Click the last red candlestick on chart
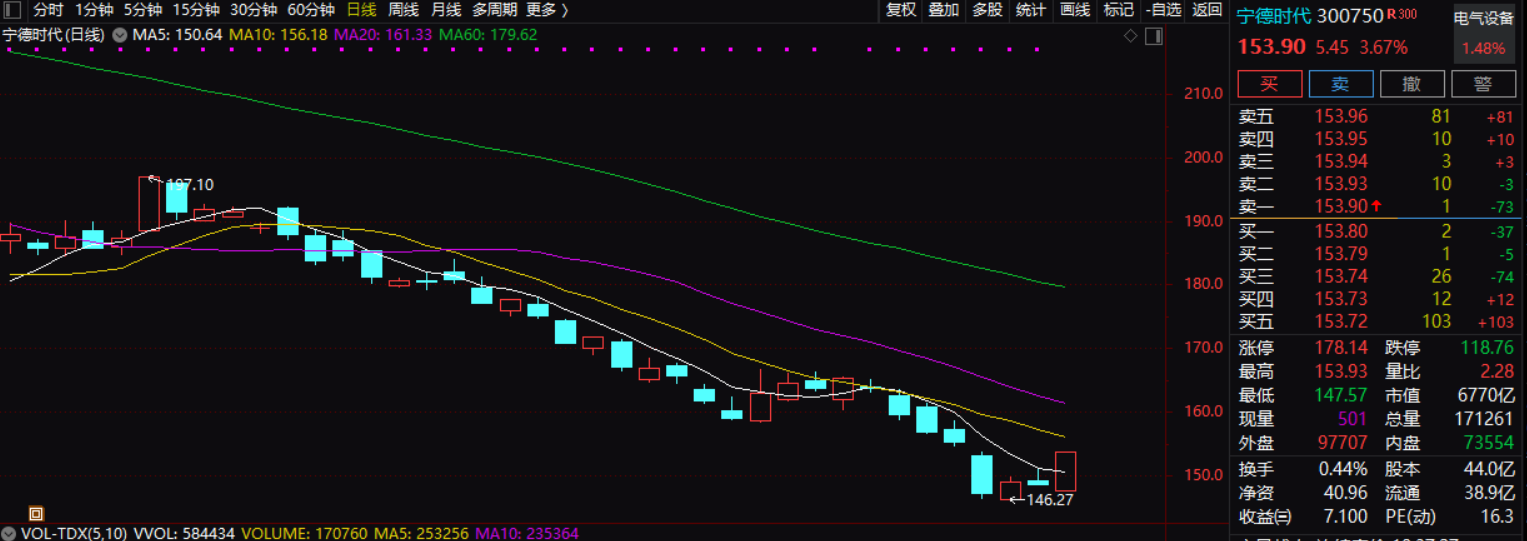Image resolution: width=1527 pixels, height=541 pixels. [1065, 471]
